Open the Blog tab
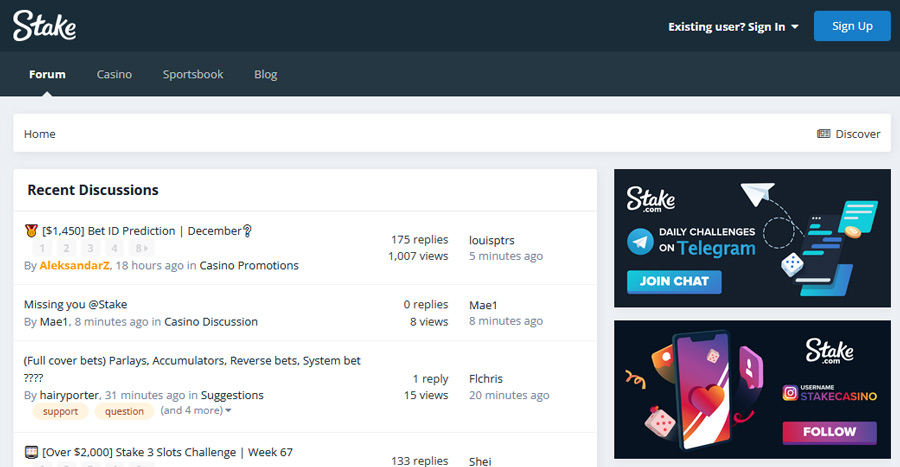Viewport: 900px width, 467px height. 266,74
